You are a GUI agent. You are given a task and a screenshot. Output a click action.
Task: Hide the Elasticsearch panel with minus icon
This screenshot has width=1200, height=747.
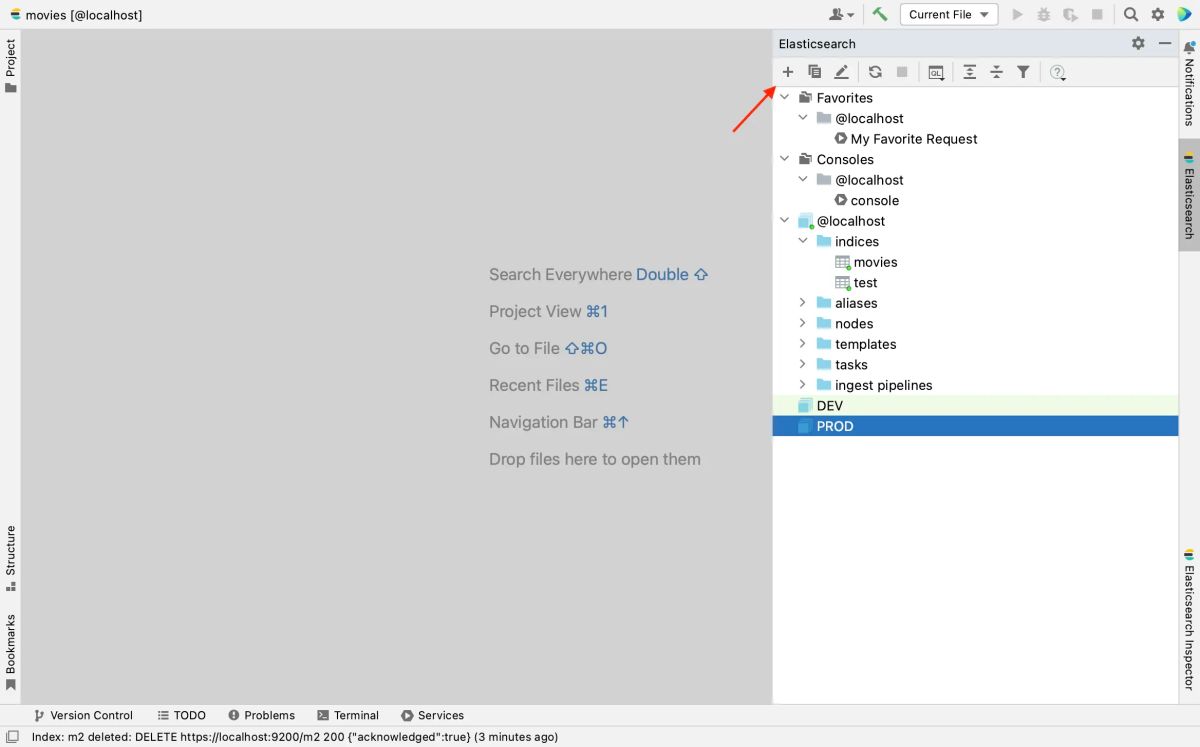1164,43
